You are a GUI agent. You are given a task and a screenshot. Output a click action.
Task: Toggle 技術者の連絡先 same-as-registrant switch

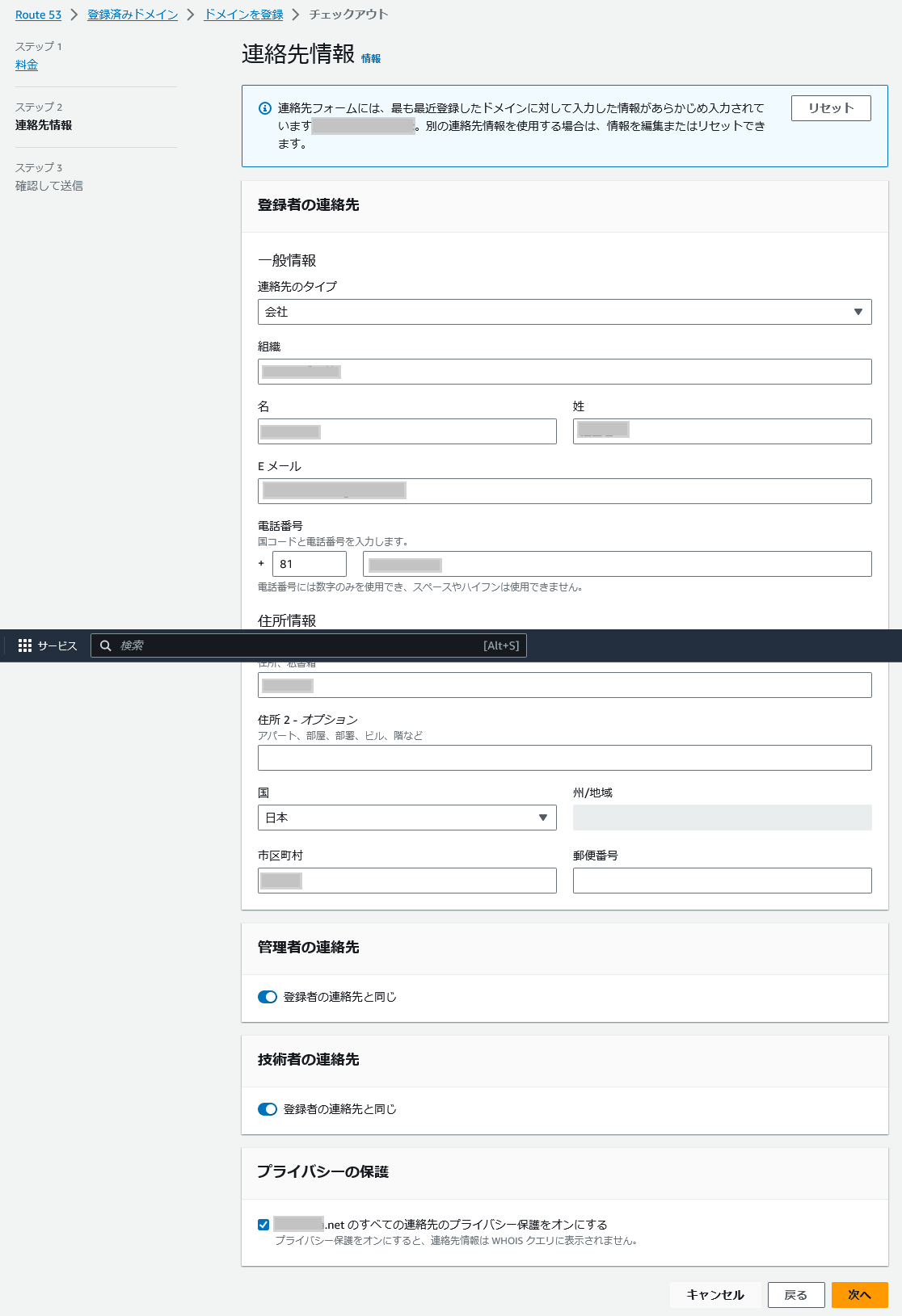tap(268, 1109)
